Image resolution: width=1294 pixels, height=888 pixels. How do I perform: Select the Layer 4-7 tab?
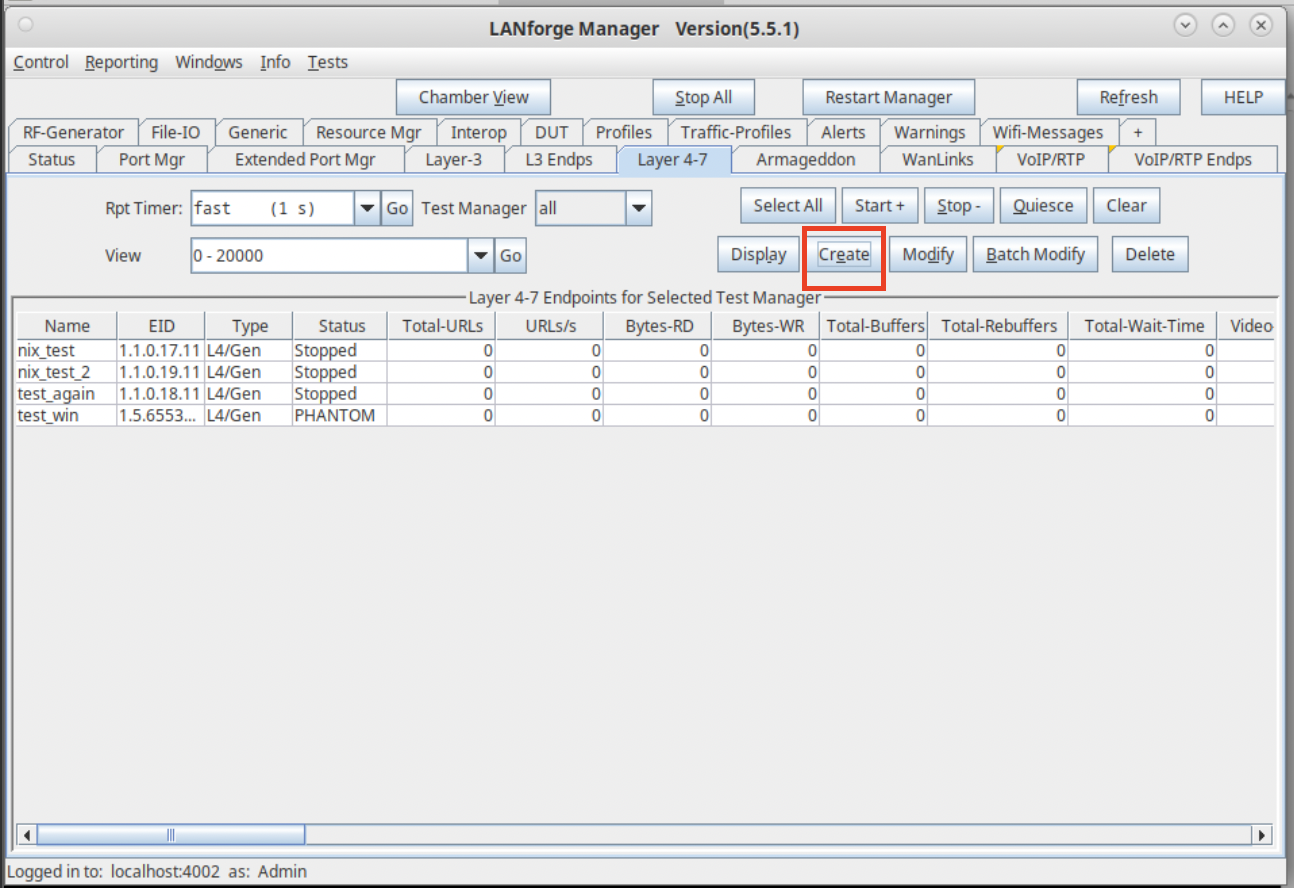[x=674, y=159]
